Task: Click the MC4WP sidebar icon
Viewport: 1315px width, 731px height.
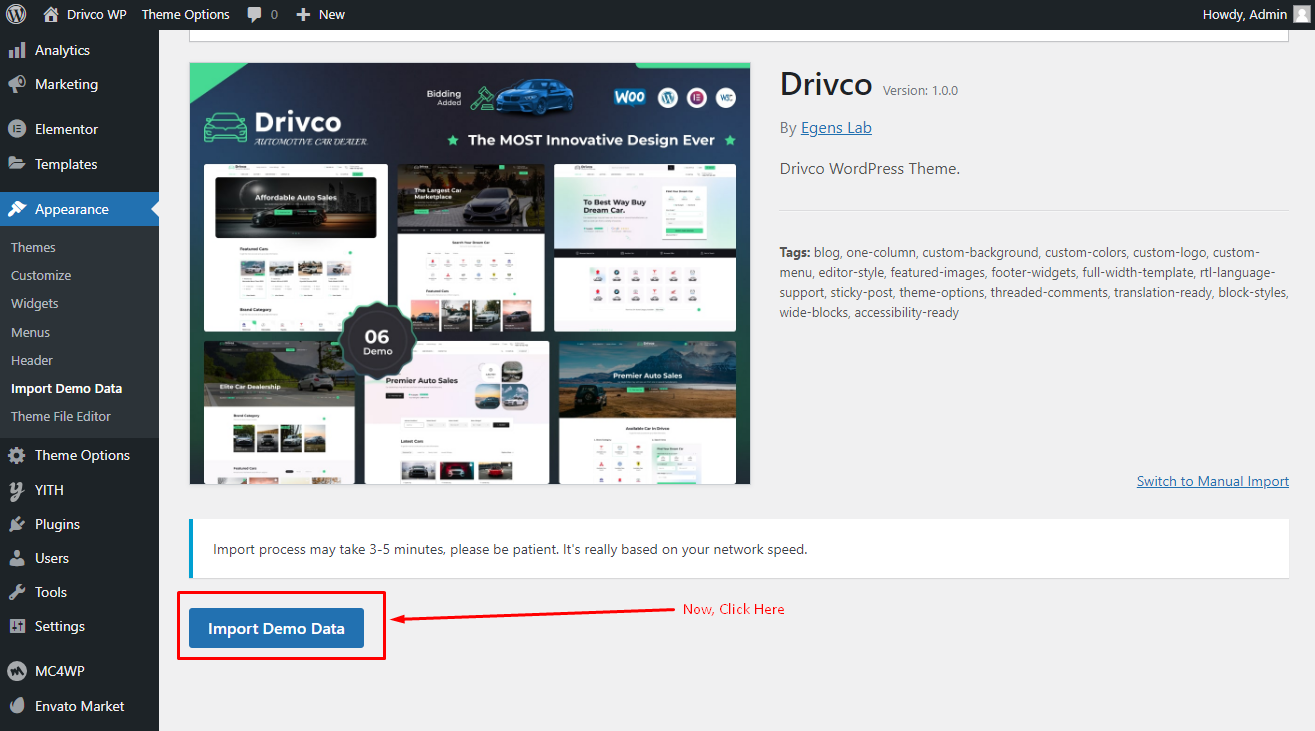Action: click(16, 671)
